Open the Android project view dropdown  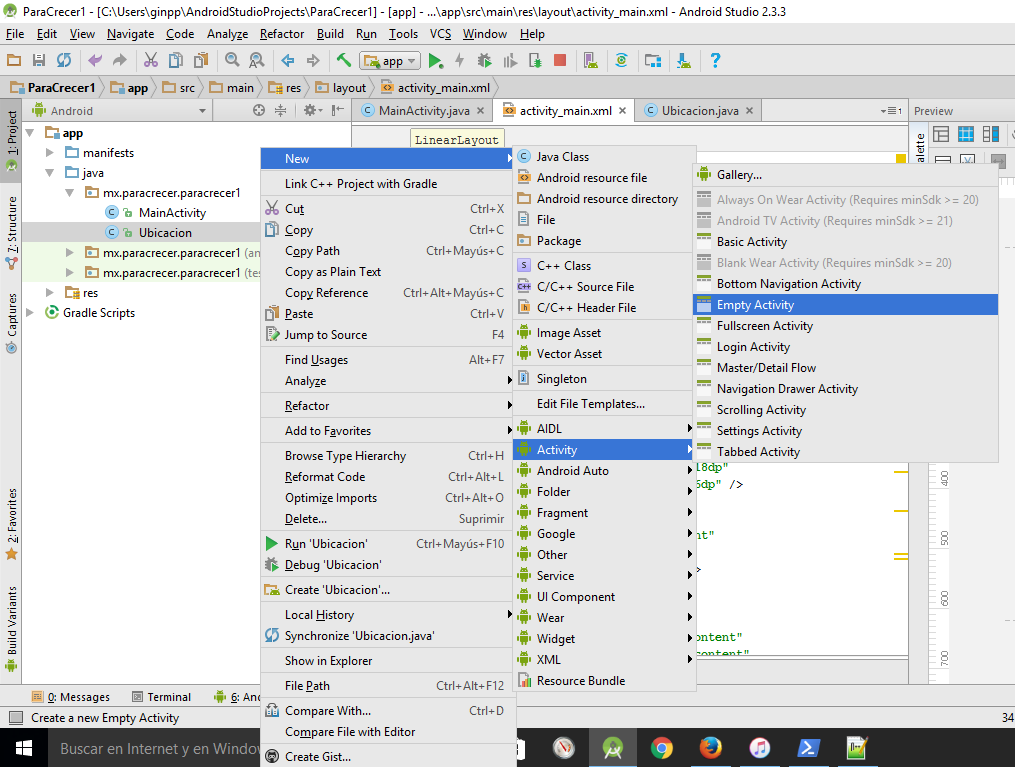click(120, 111)
